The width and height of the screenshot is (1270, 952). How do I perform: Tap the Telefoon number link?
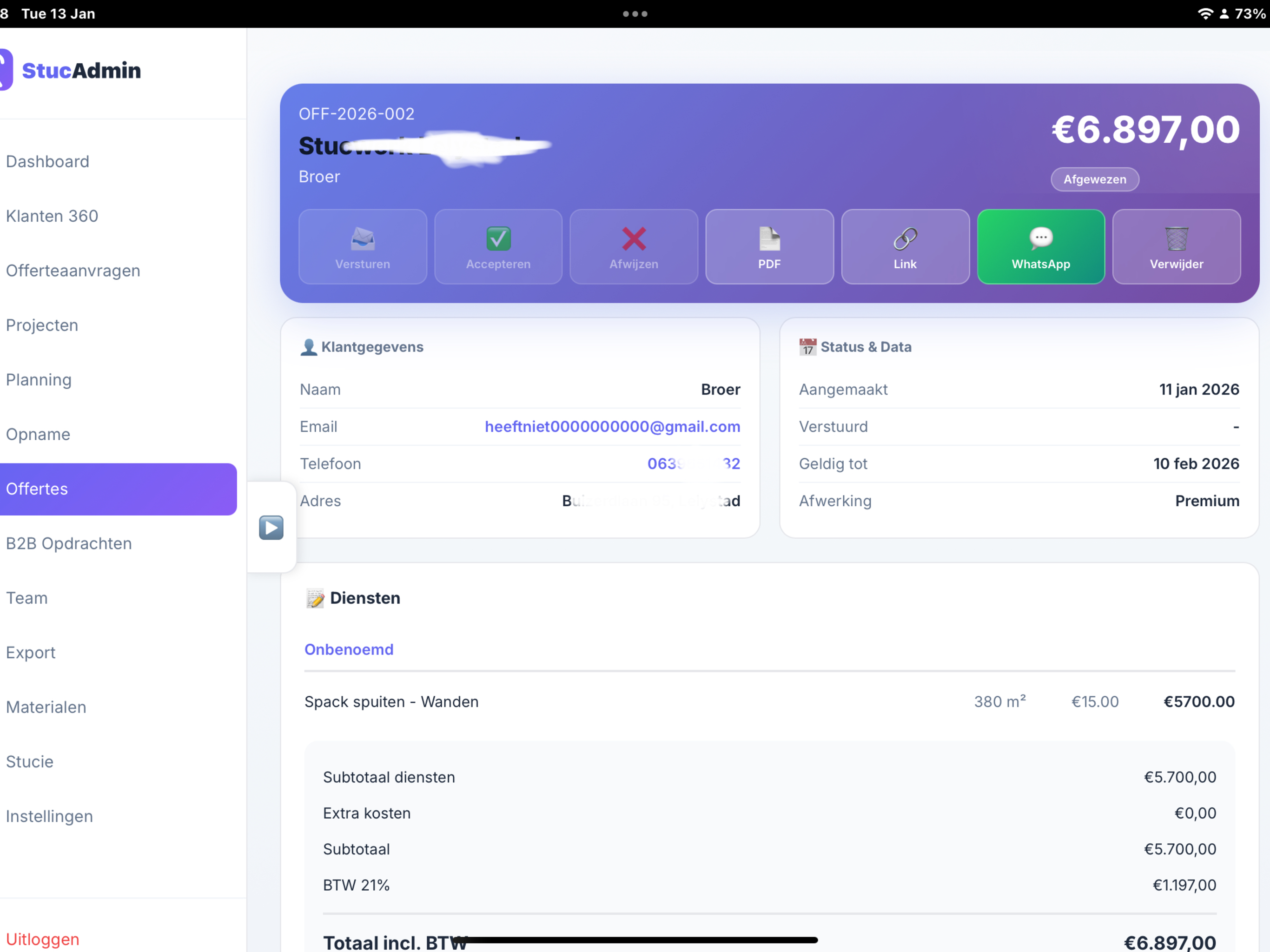tap(693, 463)
